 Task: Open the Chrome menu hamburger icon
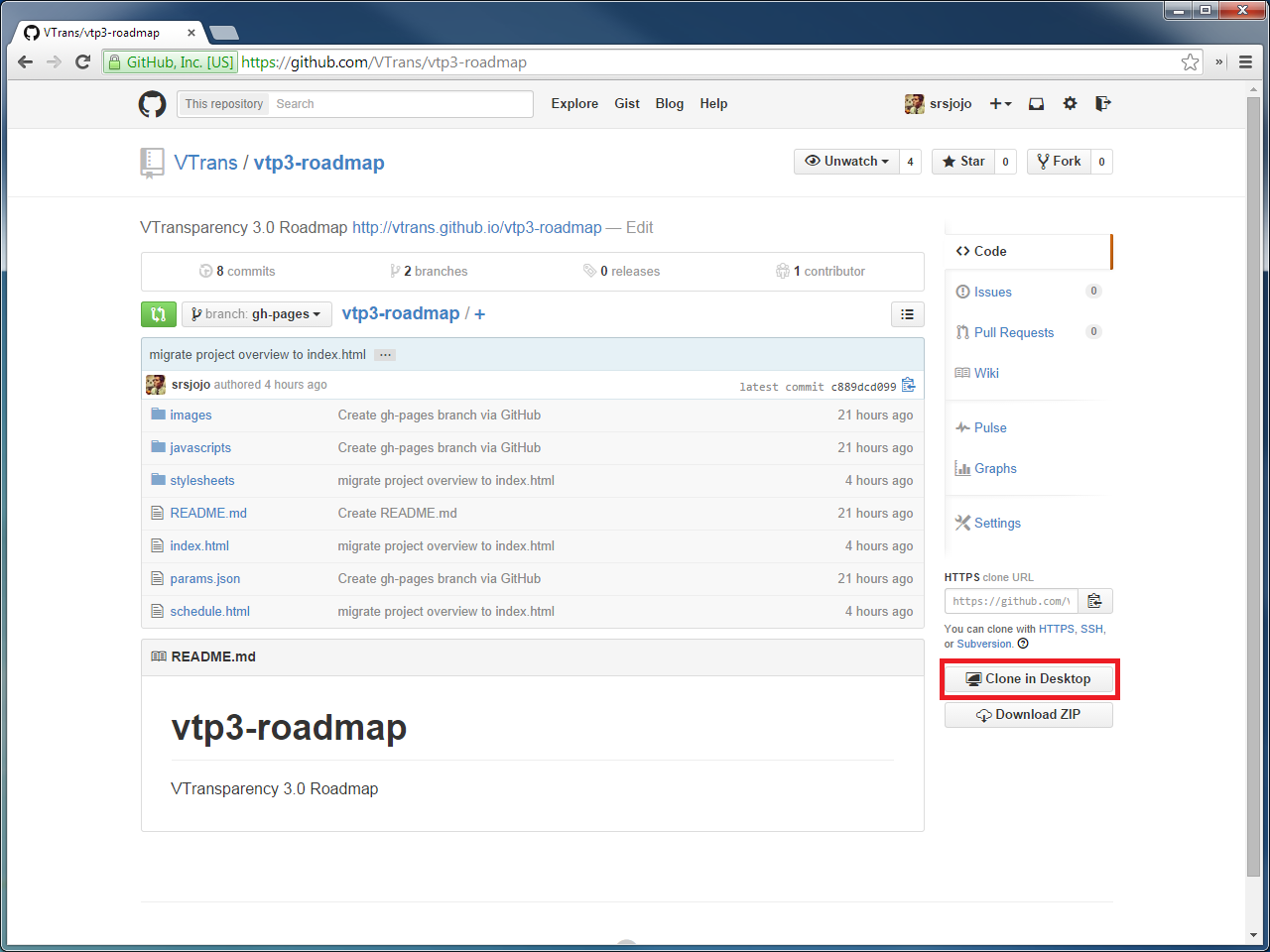point(1245,61)
